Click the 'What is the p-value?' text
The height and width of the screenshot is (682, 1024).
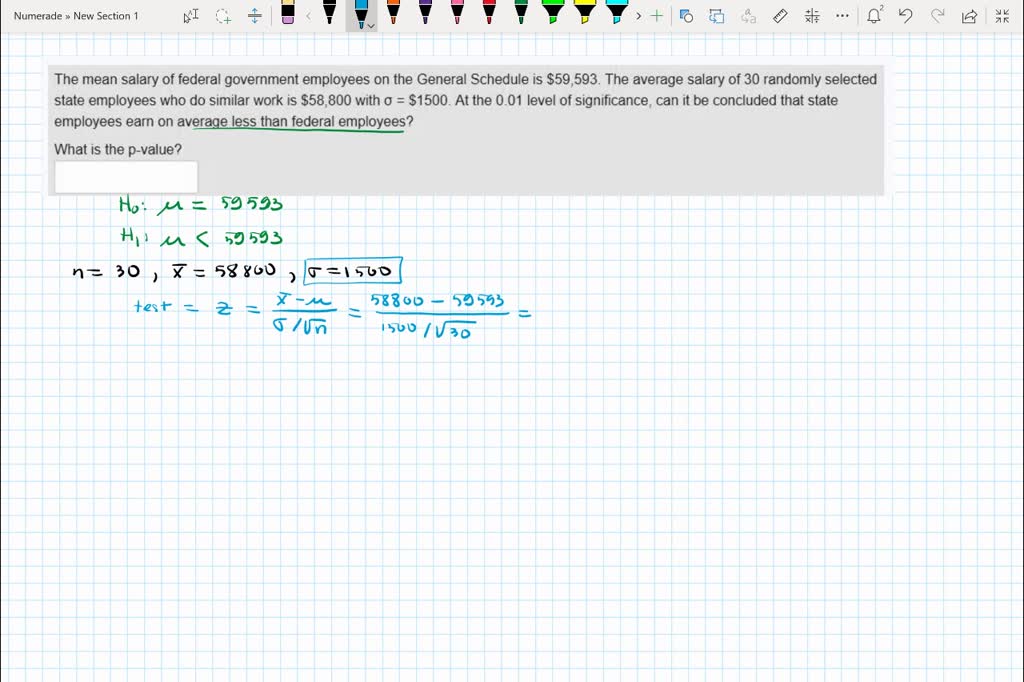[x=118, y=150]
